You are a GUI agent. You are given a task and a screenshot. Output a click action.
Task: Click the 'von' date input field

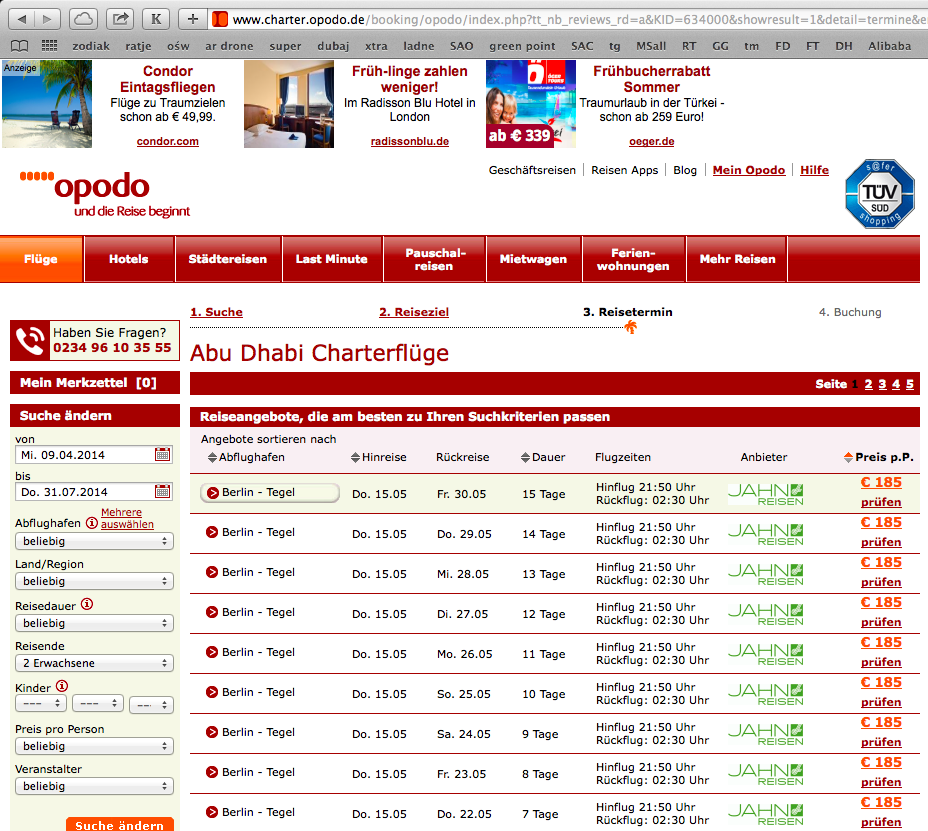84,455
